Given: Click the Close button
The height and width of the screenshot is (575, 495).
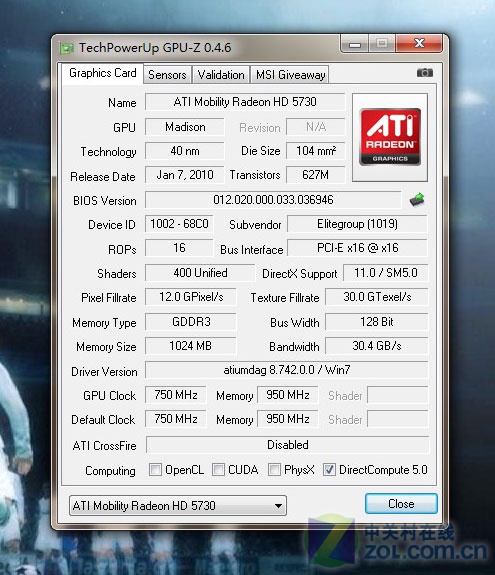Looking at the screenshot, I should coord(401,503).
